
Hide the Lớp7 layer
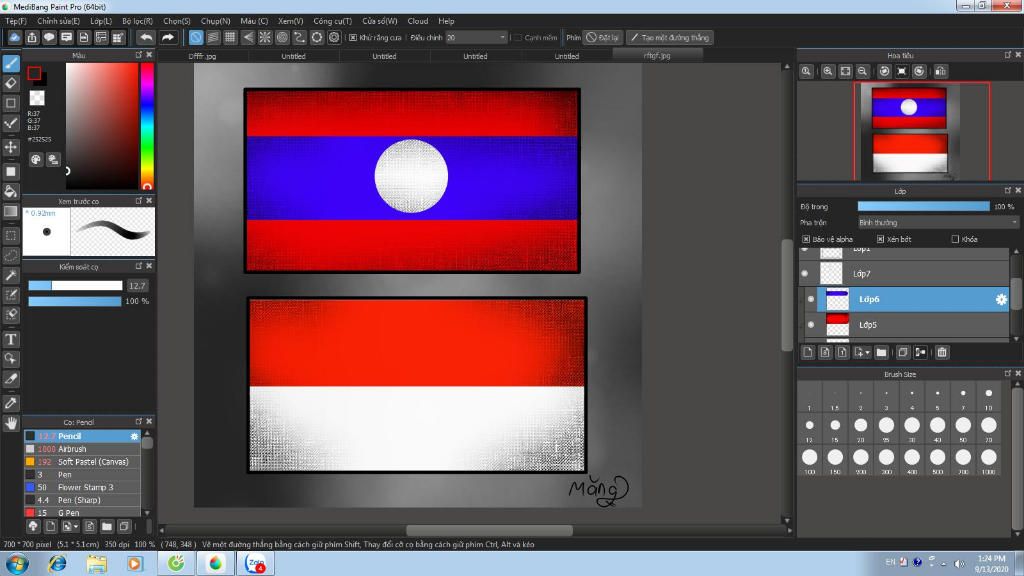click(805, 274)
